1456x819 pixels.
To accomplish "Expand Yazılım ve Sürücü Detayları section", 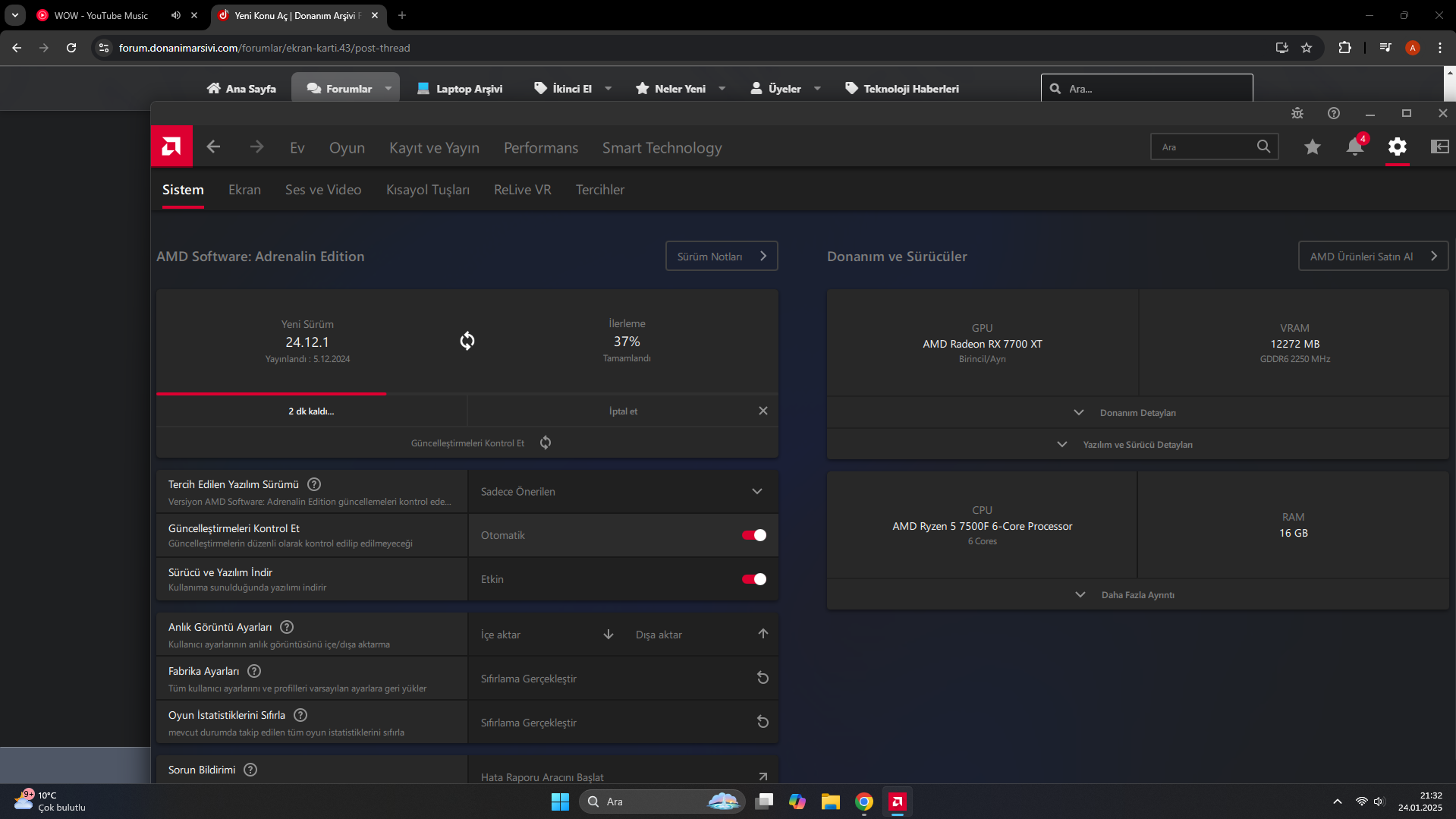I will pos(1137,444).
